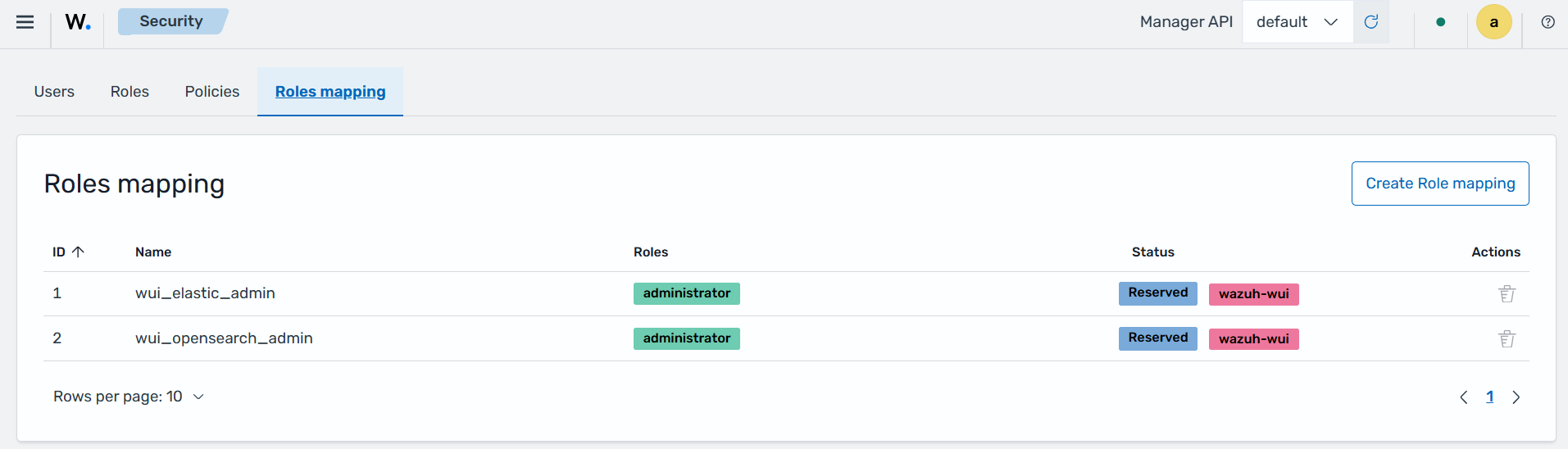
Task: Click the Roles column header
Action: (651, 252)
